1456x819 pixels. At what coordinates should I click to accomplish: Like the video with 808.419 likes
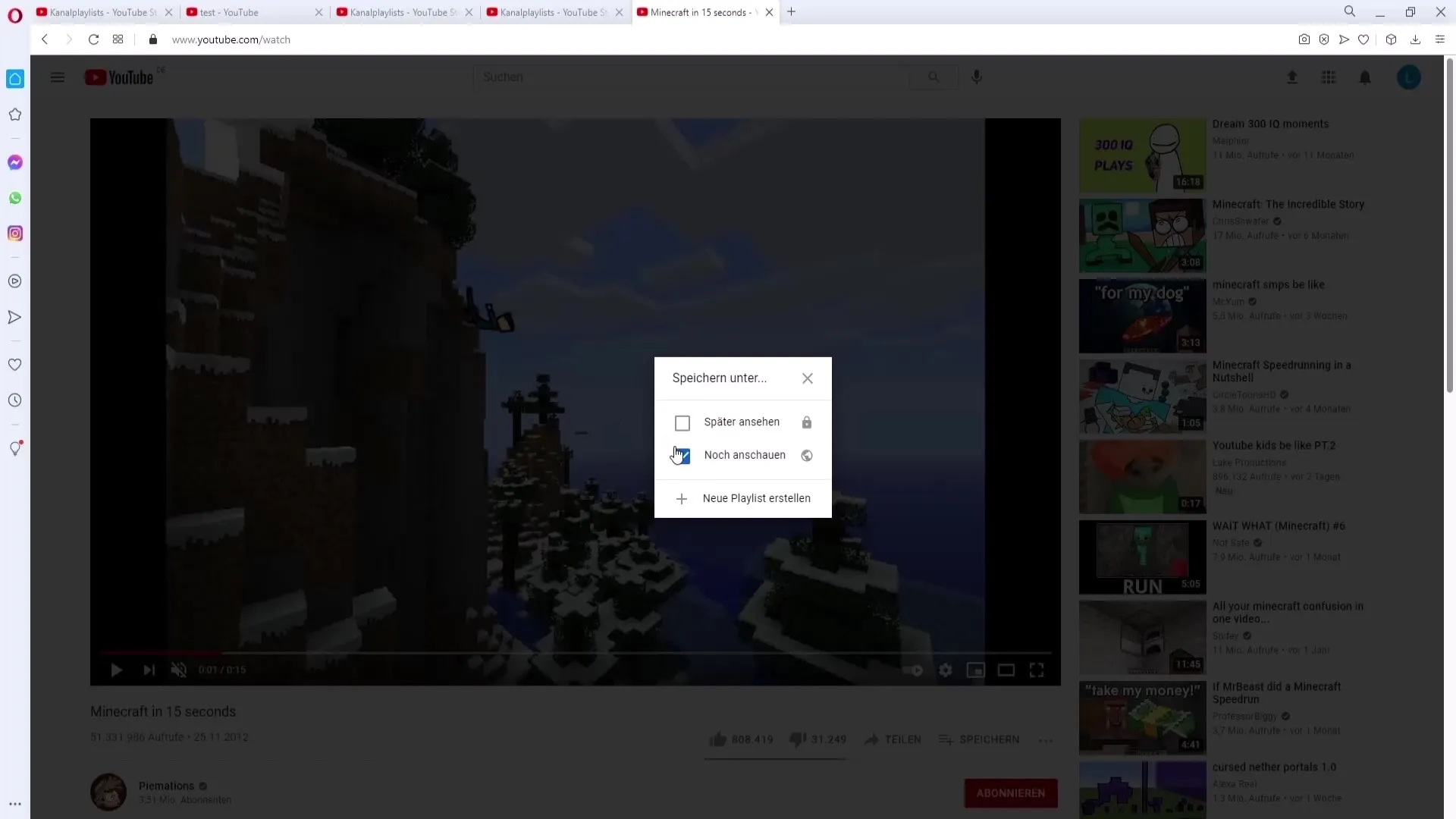click(x=741, y=739)
